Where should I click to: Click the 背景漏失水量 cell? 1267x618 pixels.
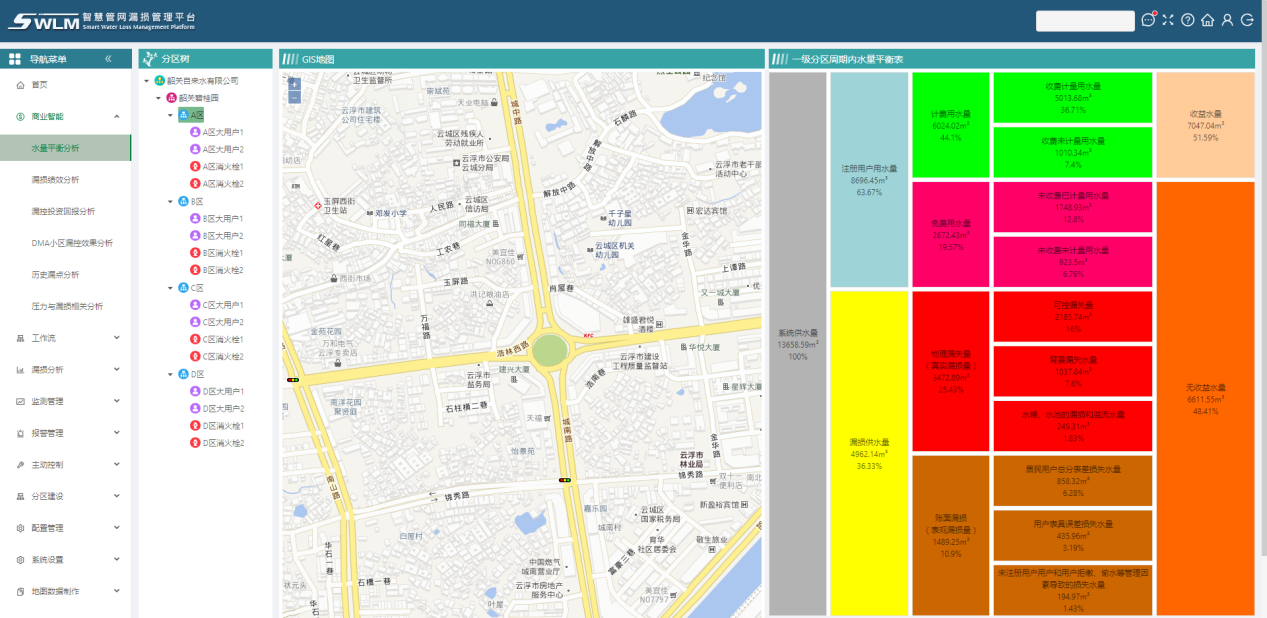click(x=1073, y=370)
